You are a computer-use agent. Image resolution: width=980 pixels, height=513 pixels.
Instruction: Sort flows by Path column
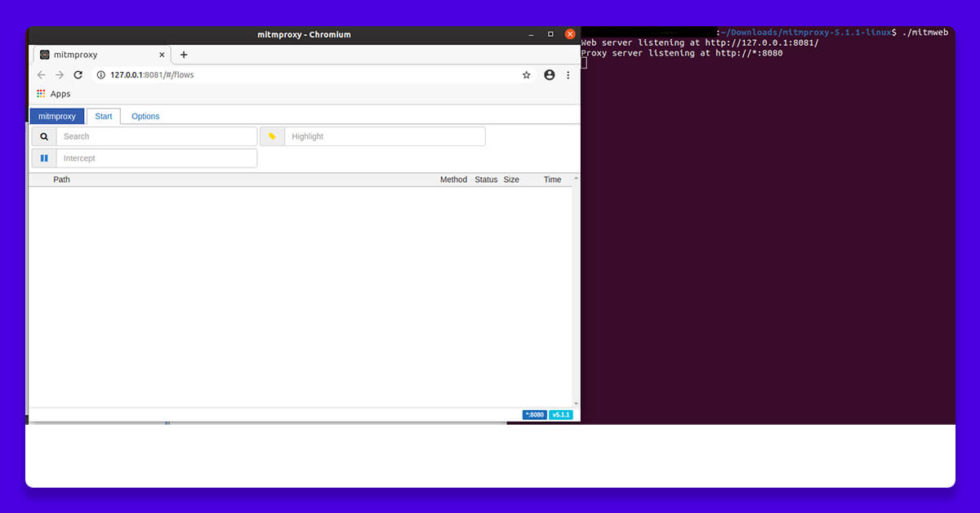(61, 179)
